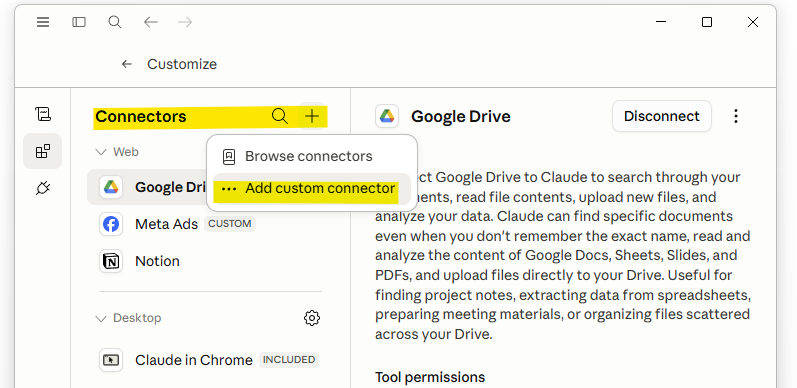Choose Browse connectors from the menu

coord(312,156)
